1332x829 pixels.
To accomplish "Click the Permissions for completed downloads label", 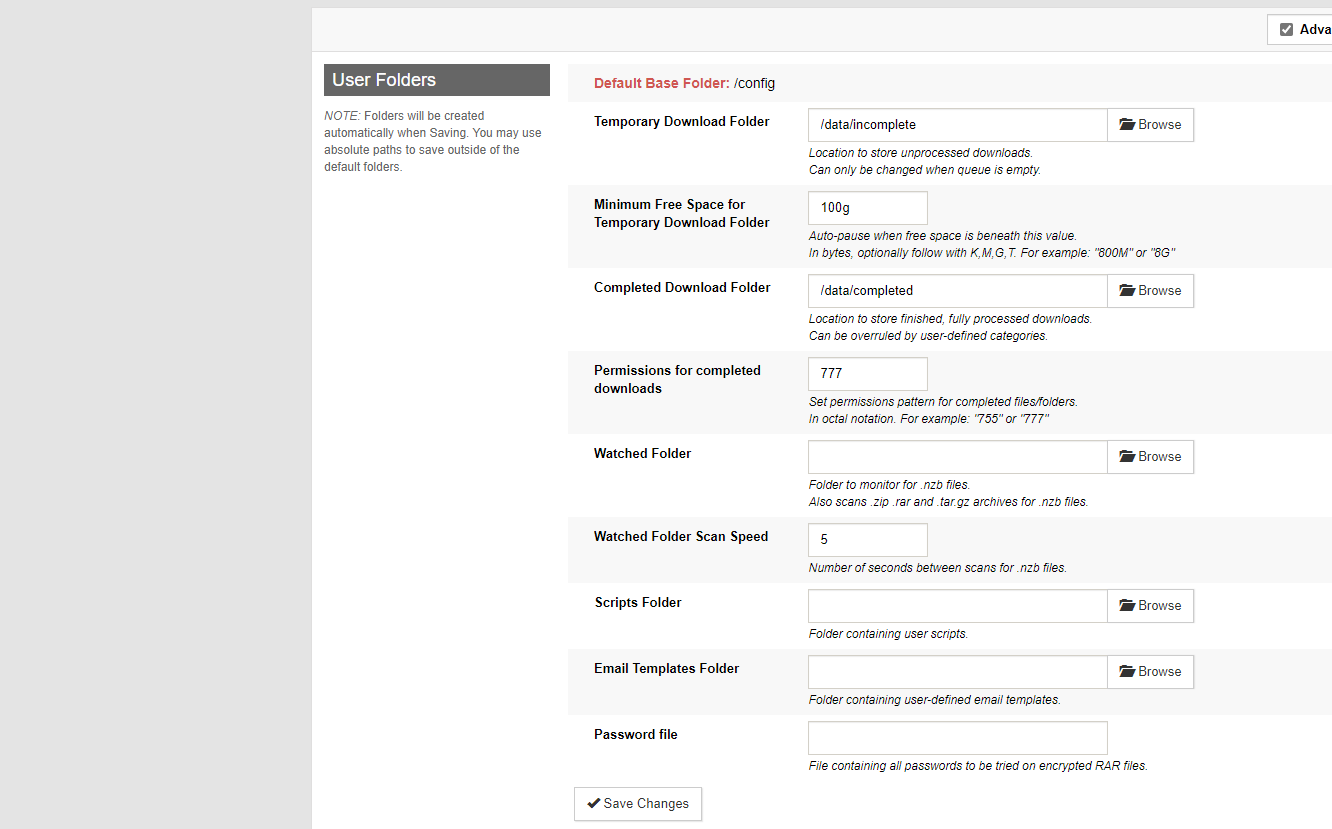I will click(x=677, y=379).
